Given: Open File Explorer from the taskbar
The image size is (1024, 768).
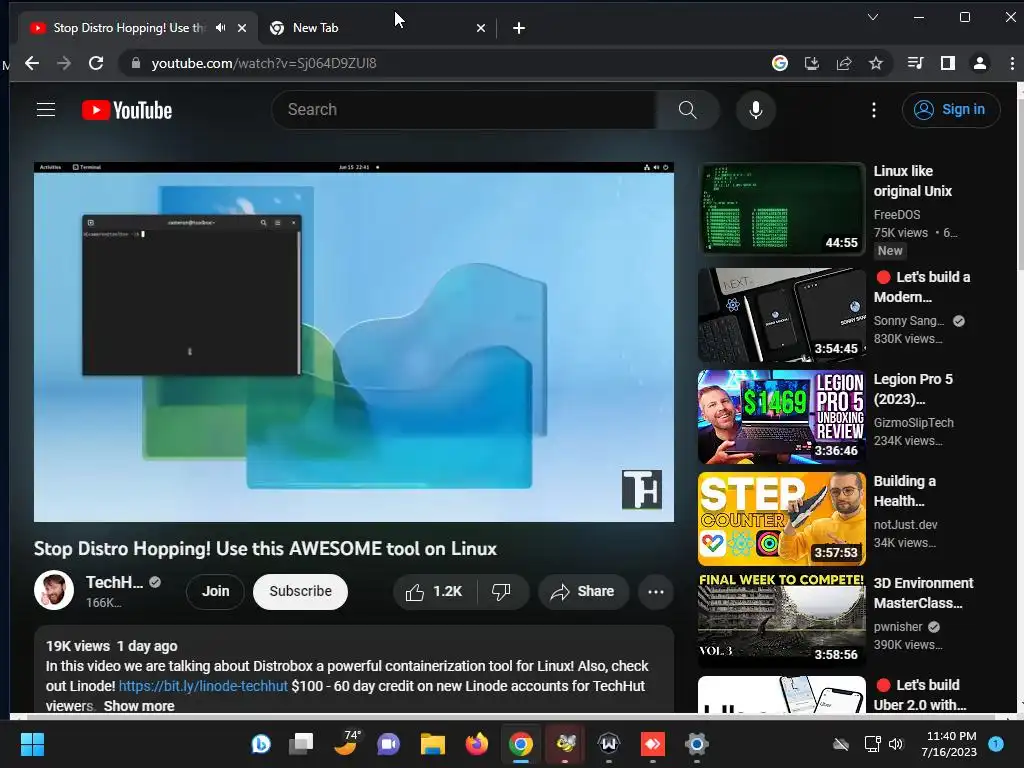Looking at the screenshot, I should tap(432, 744).
